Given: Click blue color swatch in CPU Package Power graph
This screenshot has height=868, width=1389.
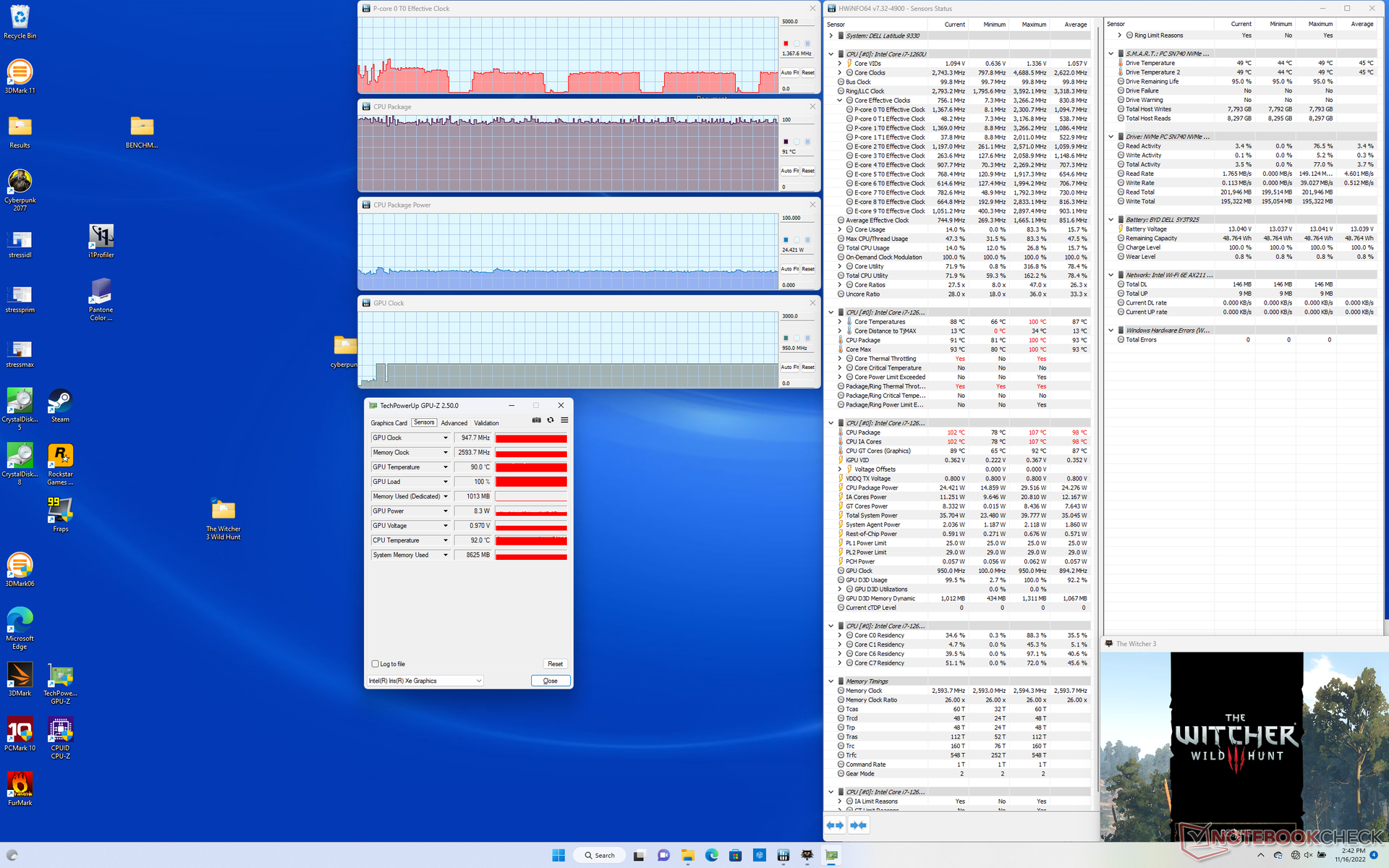Looking at the screenshot, I should (x=786, y=240).
